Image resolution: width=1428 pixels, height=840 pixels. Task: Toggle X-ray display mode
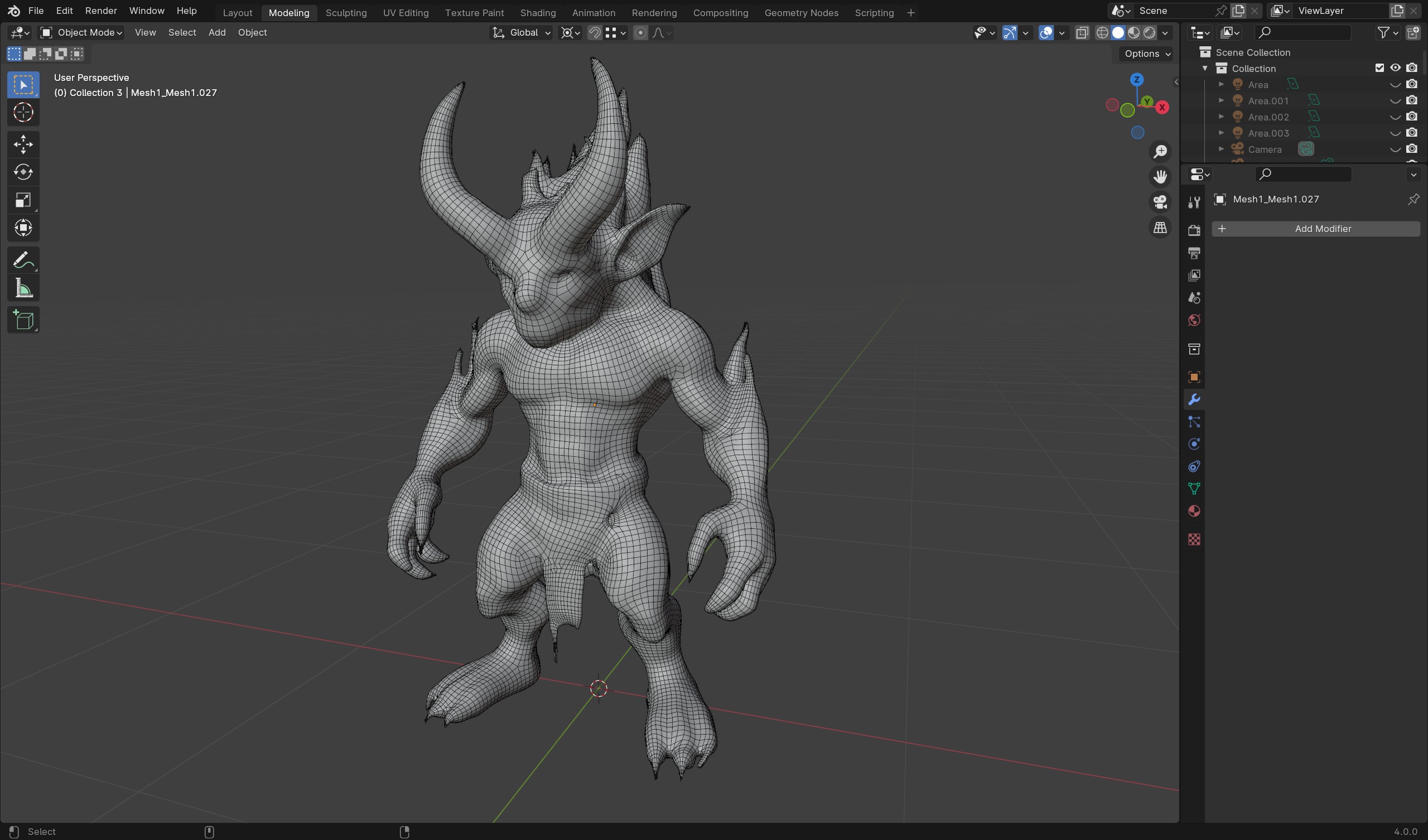pos(1082,32)
